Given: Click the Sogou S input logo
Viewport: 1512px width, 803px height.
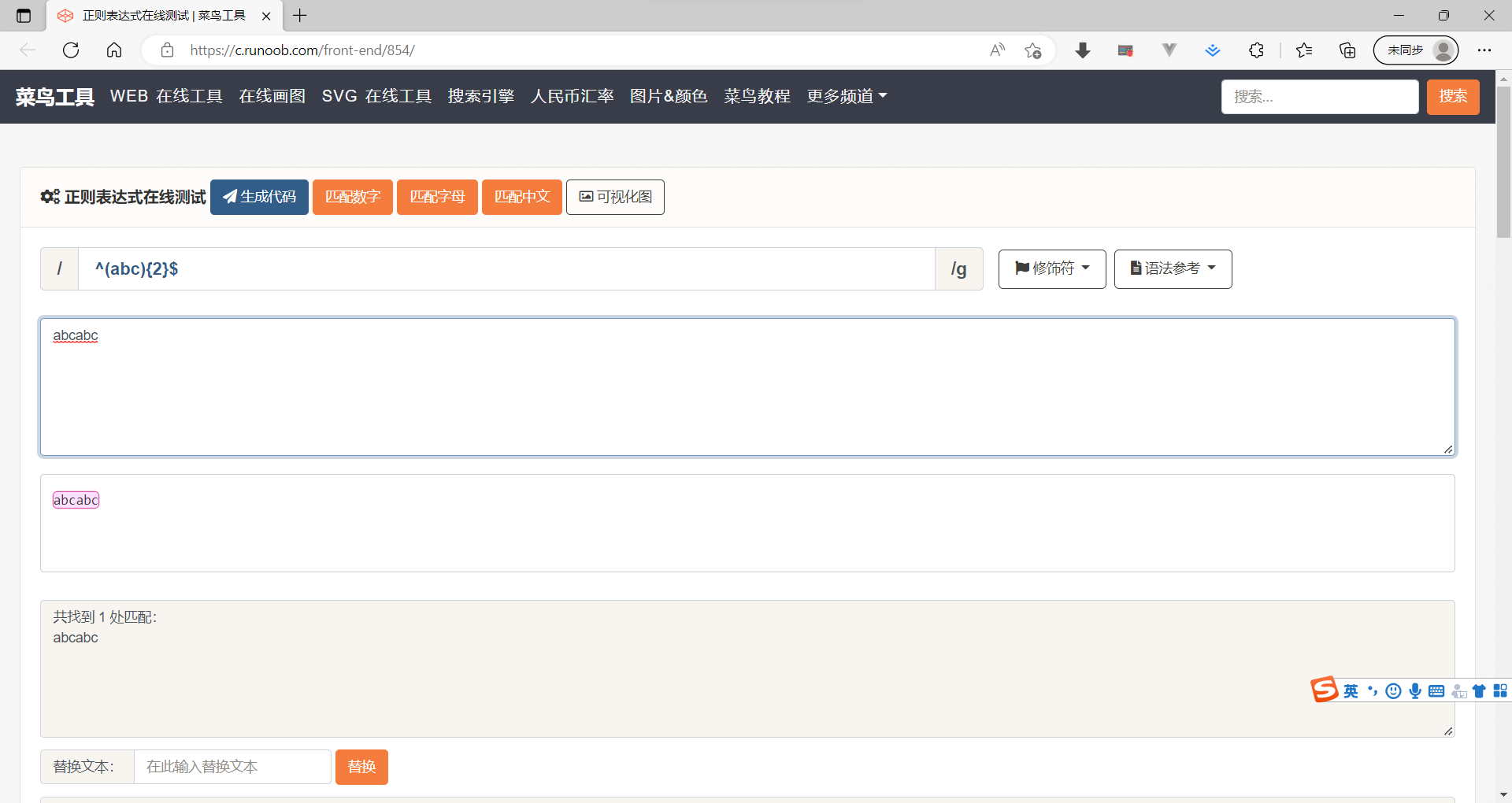Looking at the screenshot, I should coord(1325,690).
